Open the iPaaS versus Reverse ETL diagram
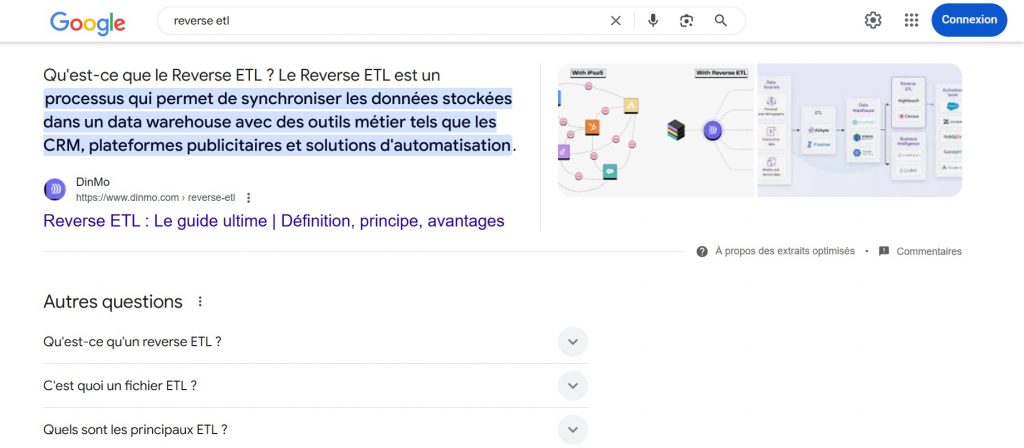 [656, 130]
